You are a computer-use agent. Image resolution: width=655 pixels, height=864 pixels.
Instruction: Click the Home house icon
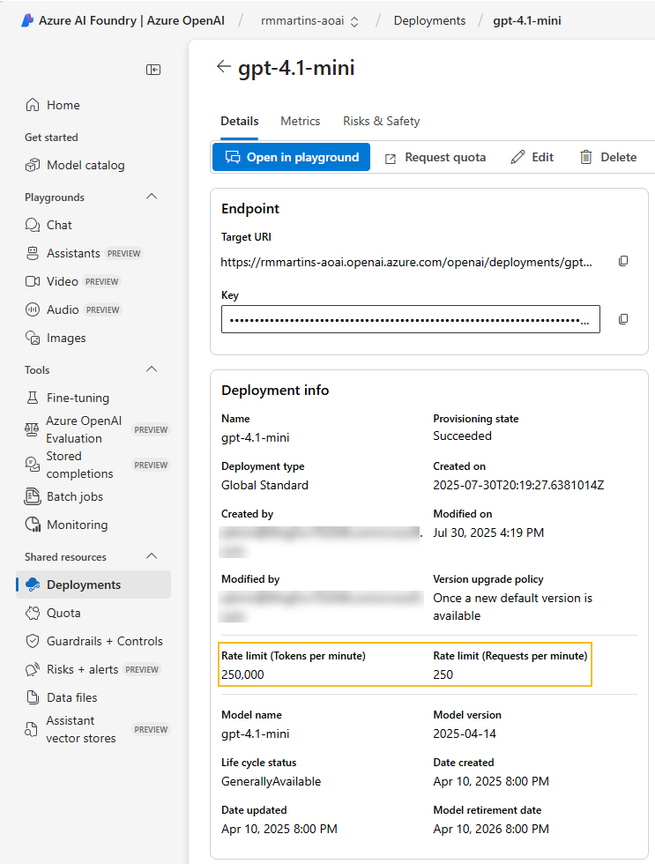click(33, 105)
